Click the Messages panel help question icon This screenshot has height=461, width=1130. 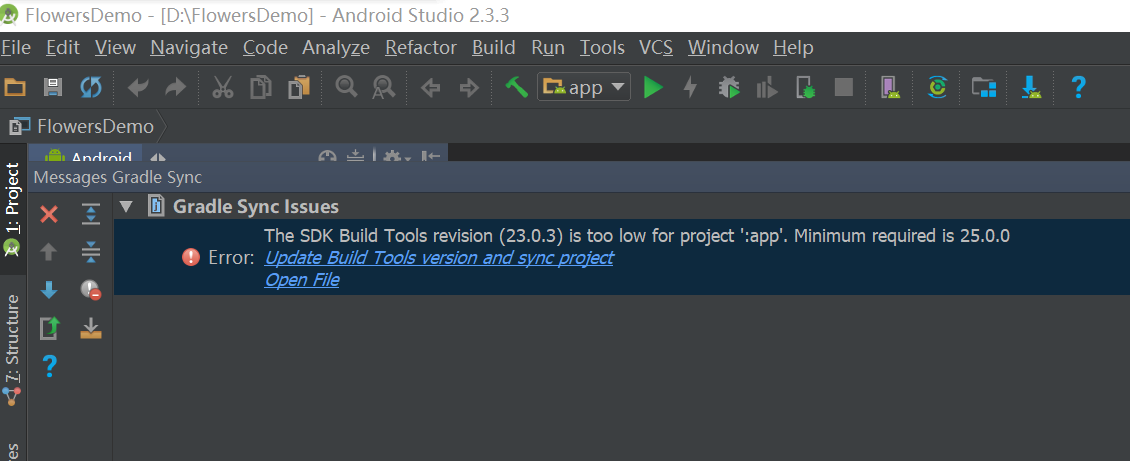[x=49, y=367]
